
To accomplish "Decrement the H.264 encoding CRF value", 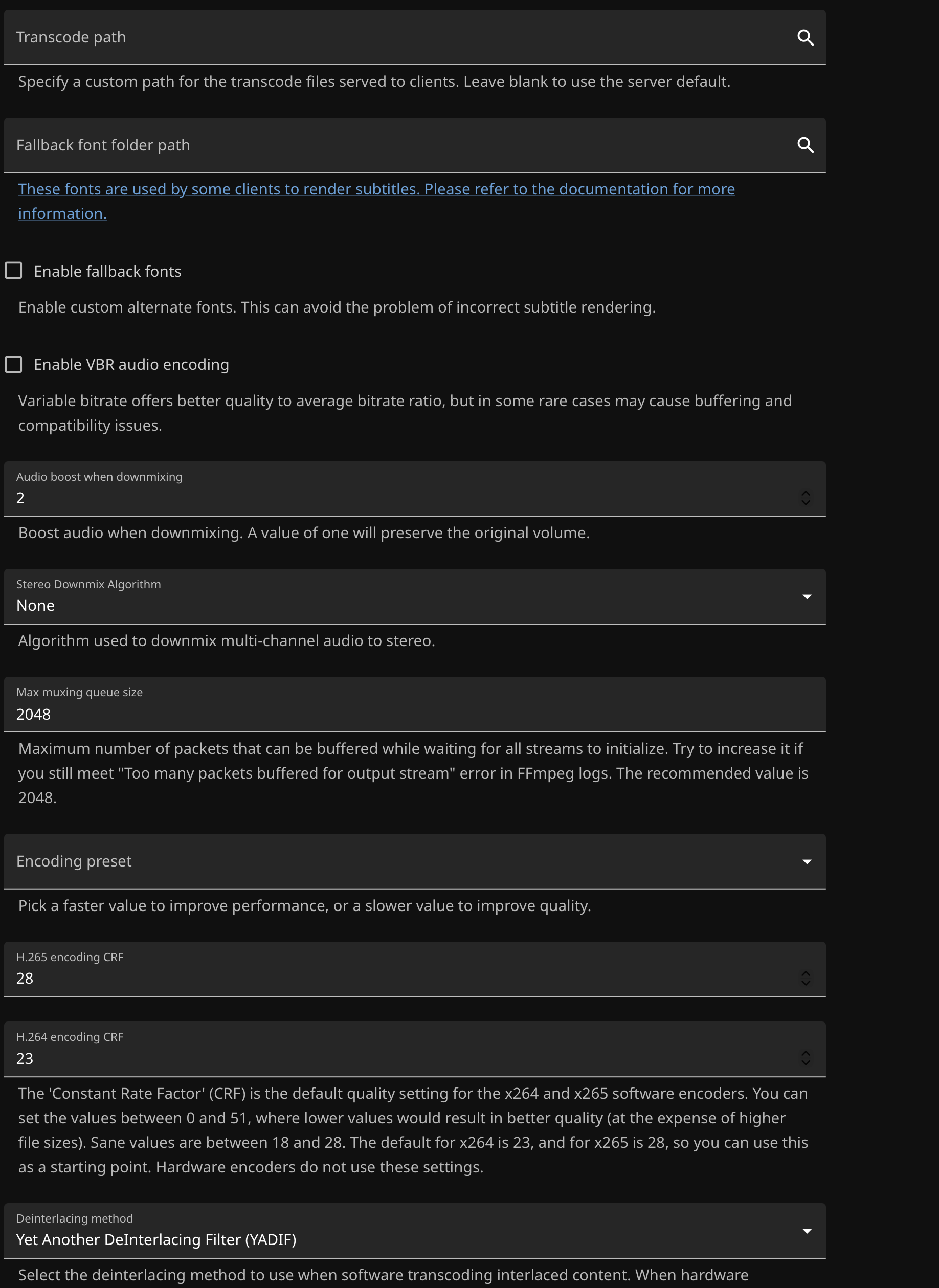I will [x=806, y=1063].
